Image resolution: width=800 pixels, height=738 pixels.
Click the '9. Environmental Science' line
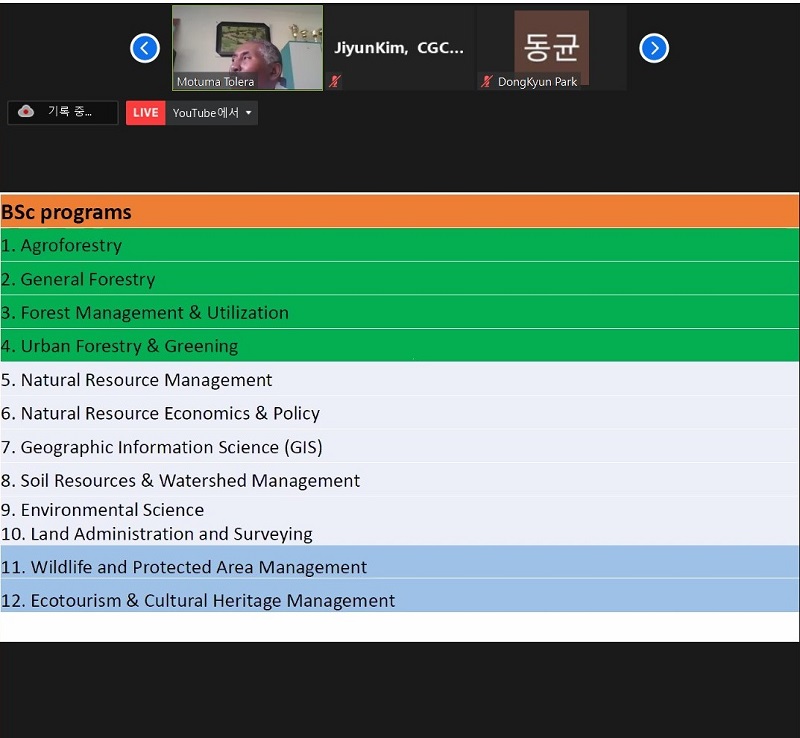coord(103,510)
